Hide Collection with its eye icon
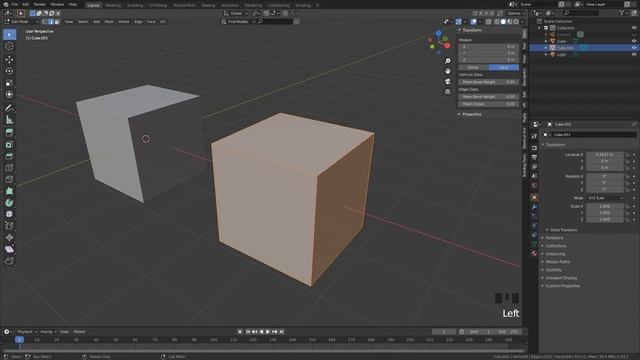Image resolution: width=640 pixels, height=360 pixels. [634, 28]
